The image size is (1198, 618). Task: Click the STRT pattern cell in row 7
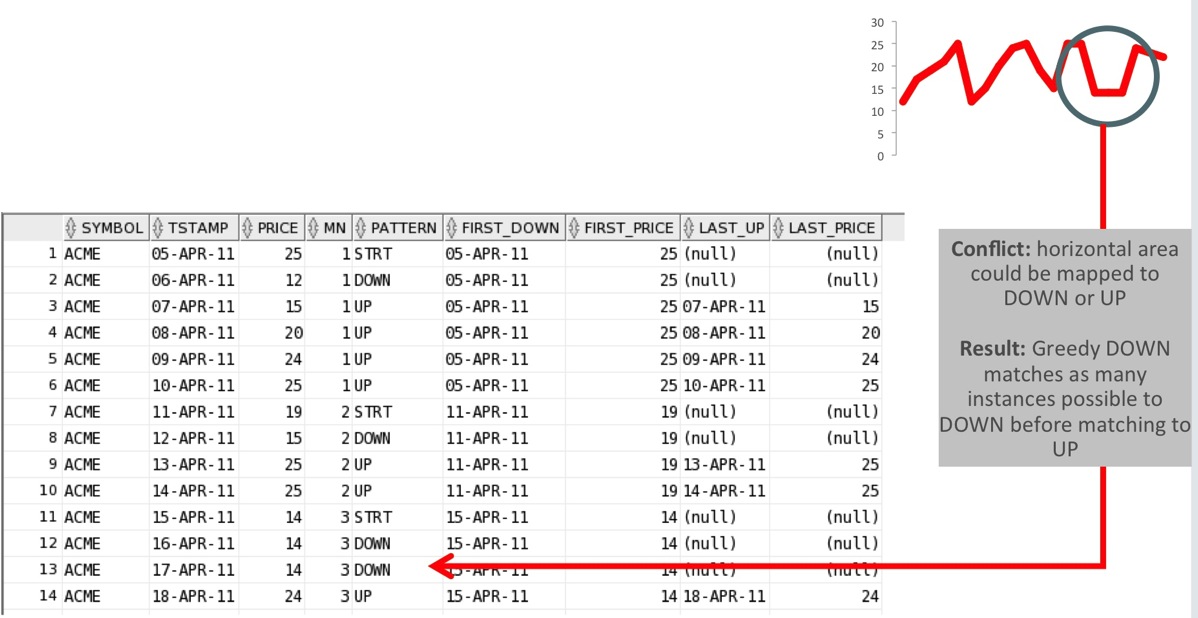tap(371, 411)
